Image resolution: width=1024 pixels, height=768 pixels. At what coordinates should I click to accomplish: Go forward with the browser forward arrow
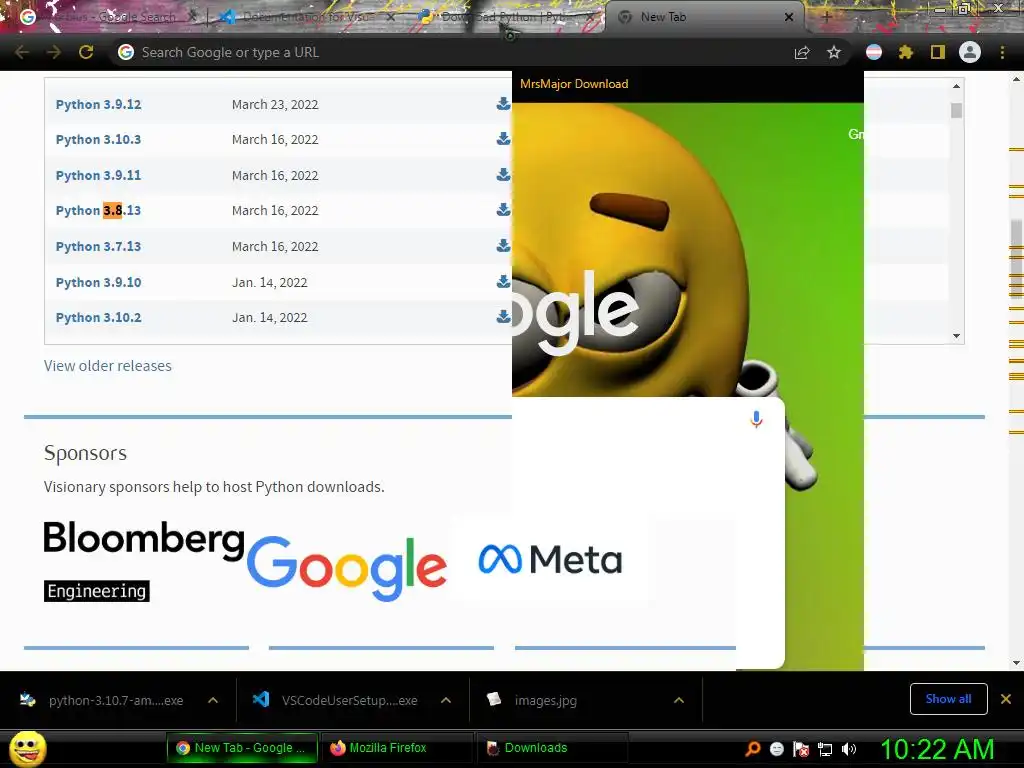[x=54, y=52]
